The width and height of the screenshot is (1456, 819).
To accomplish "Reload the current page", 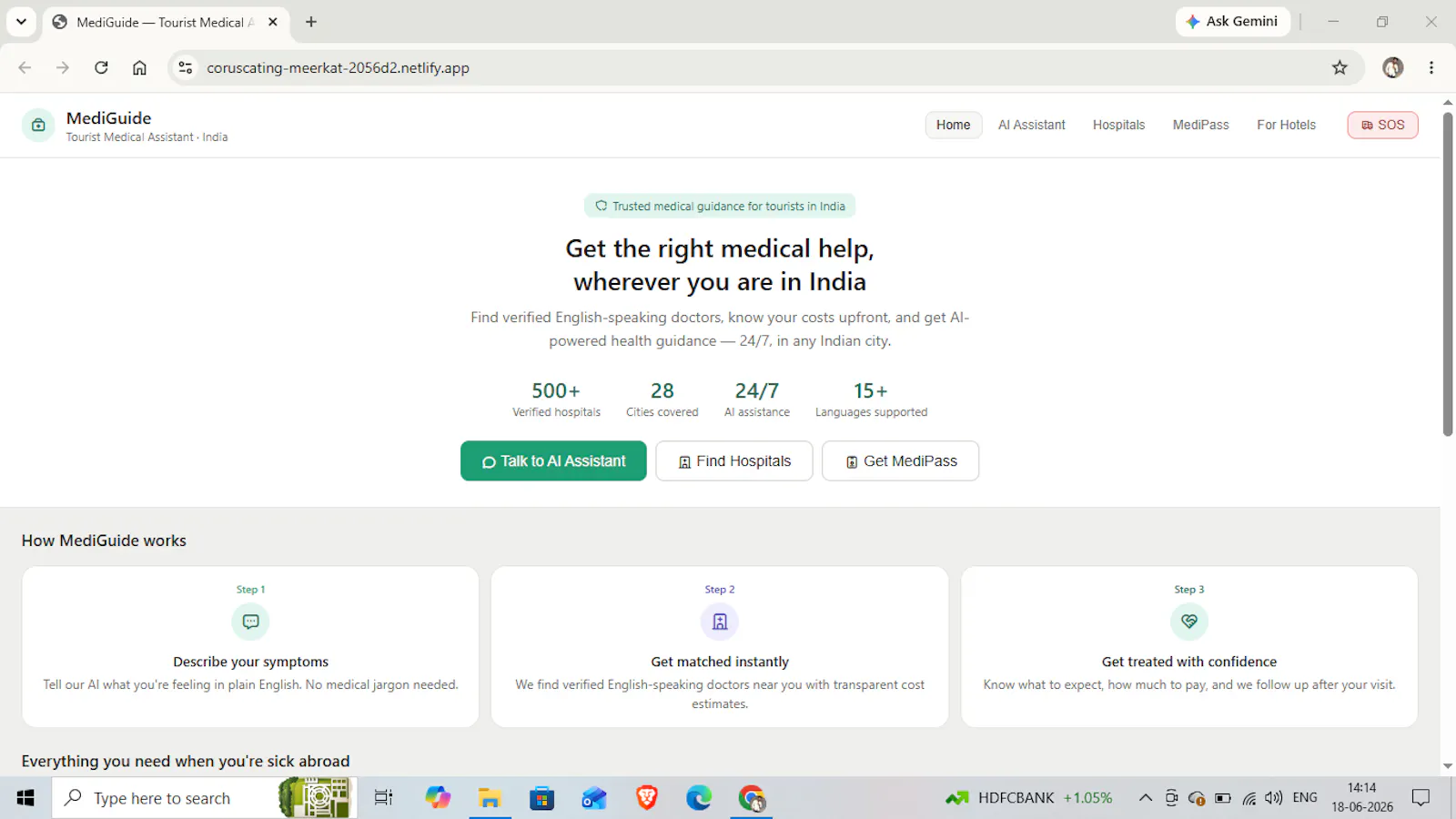I will click(x=101, y=67).
